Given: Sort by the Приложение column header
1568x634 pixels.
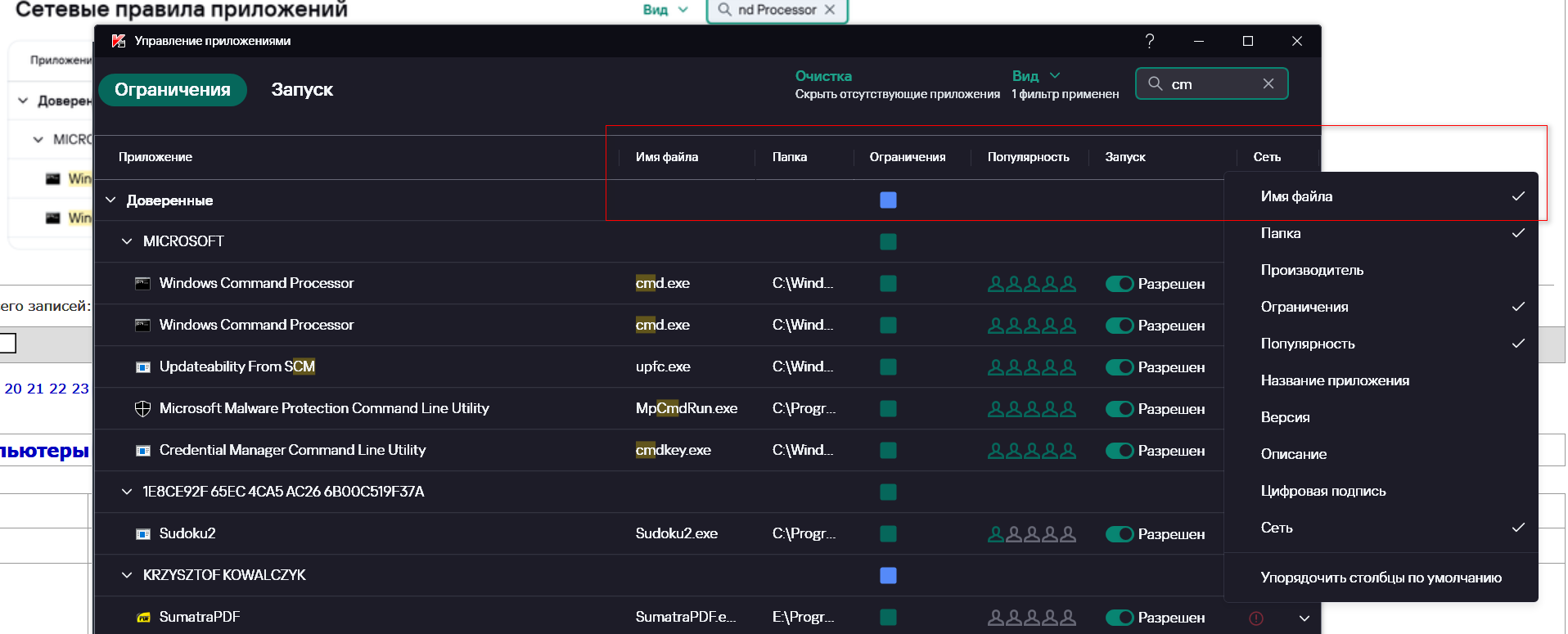Looking at the screenshot, I should click(155, 157).
